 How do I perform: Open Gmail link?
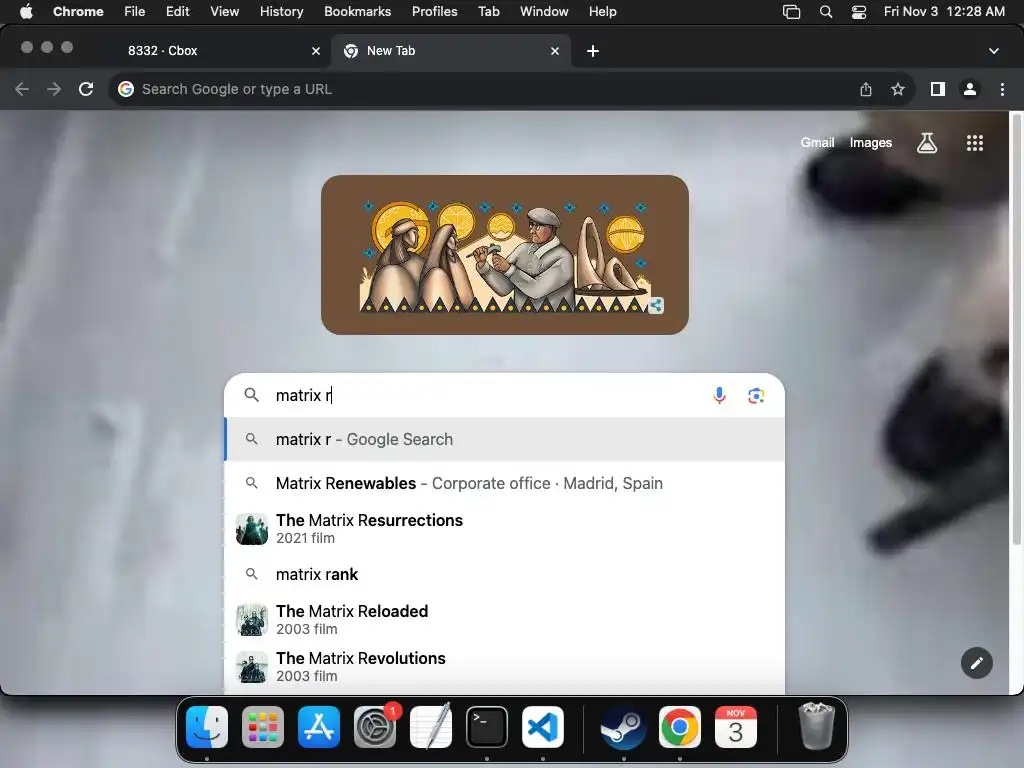click(x=818, y=142)
